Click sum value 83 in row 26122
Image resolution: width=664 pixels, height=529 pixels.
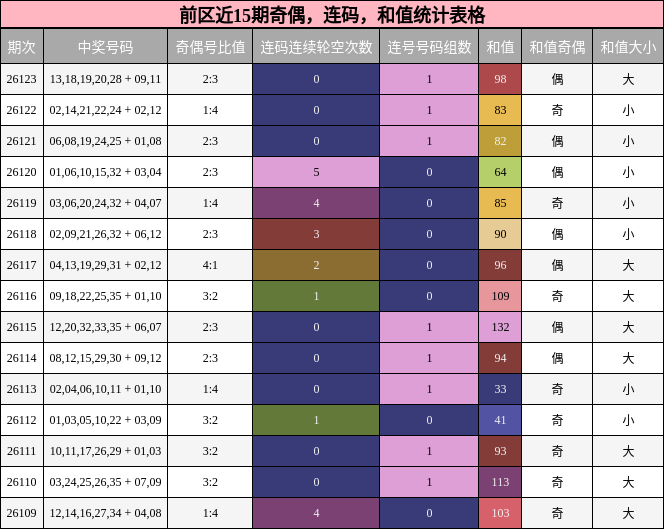click(x=500, y=110)
